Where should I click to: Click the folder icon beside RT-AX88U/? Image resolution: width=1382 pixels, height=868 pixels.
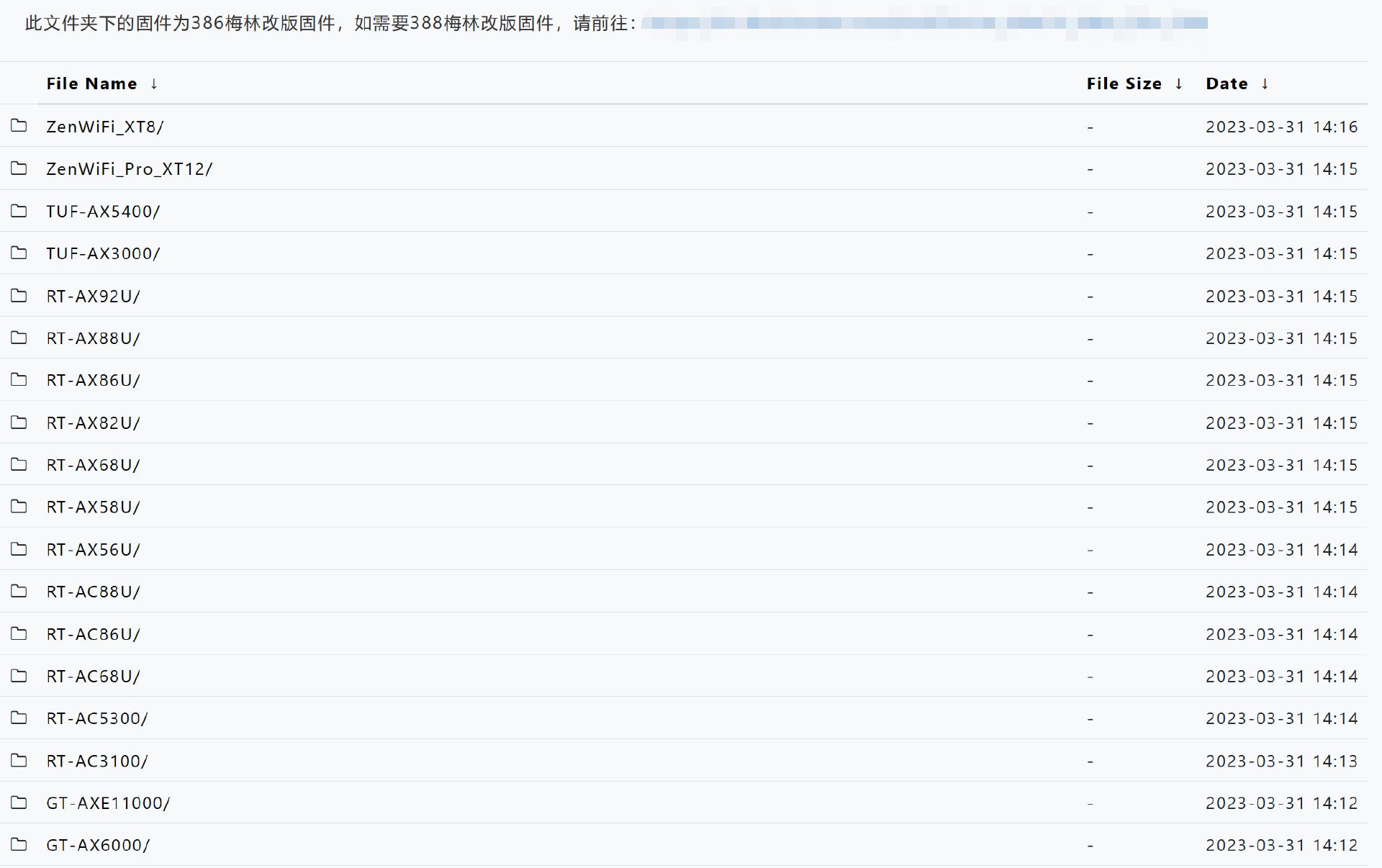coord(19,338)
